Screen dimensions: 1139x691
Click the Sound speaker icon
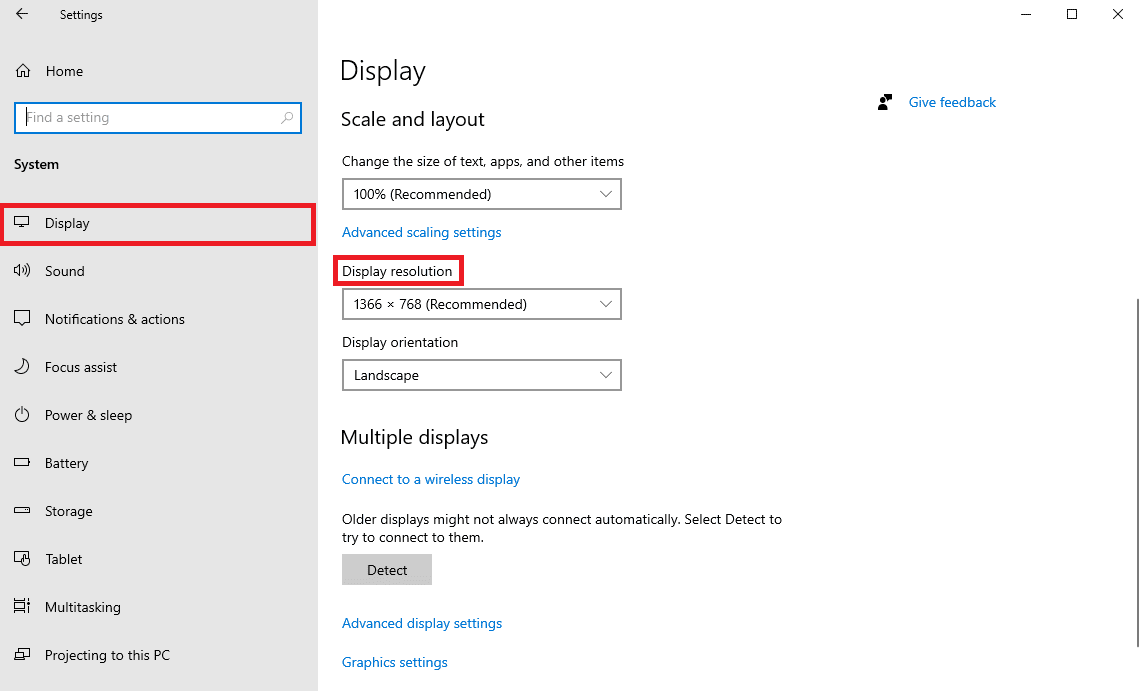[x=22, y=270]
